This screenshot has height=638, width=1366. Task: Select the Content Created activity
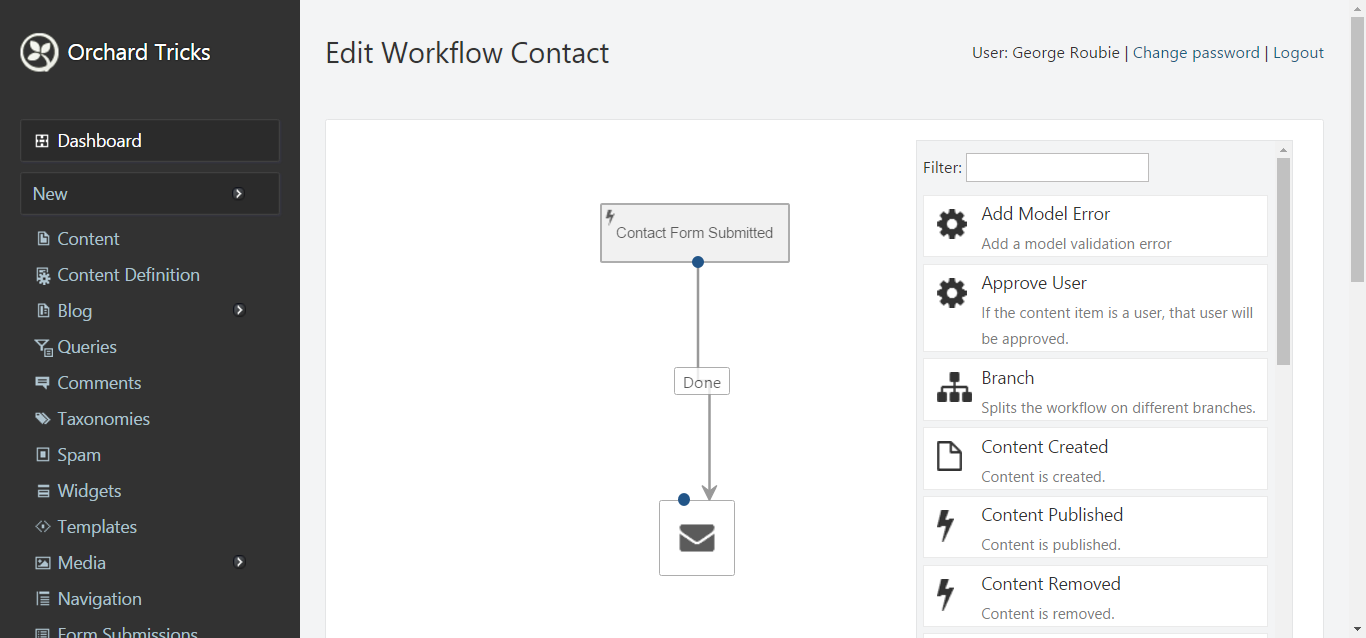[x=1095, y=459]
